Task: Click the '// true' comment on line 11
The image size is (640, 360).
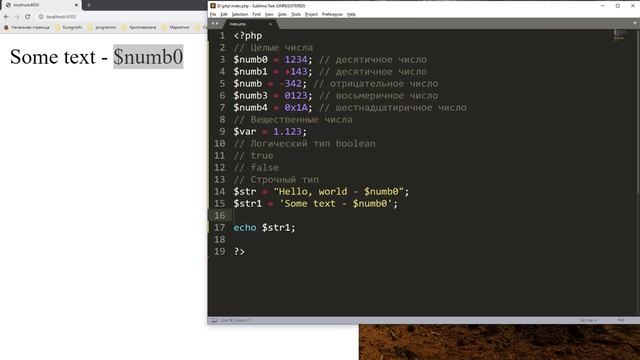Action: click(253, 156)
